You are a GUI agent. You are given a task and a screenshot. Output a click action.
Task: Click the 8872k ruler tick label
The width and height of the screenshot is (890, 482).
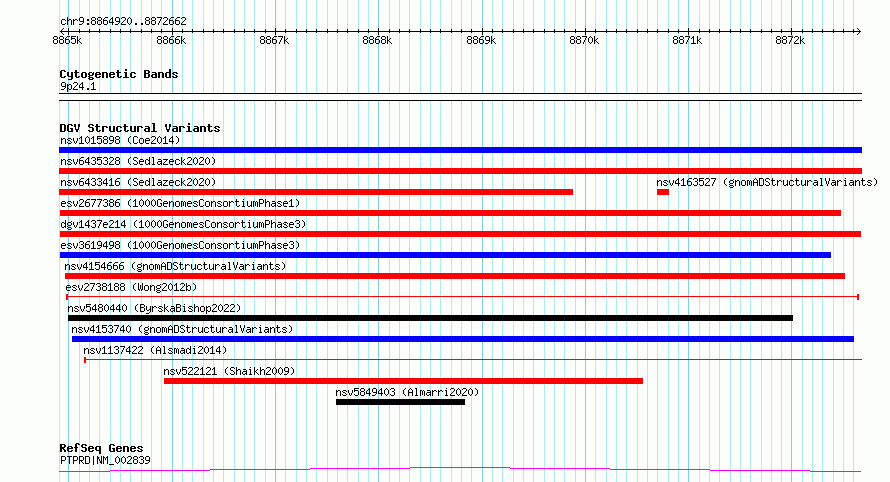coord(790,40)
